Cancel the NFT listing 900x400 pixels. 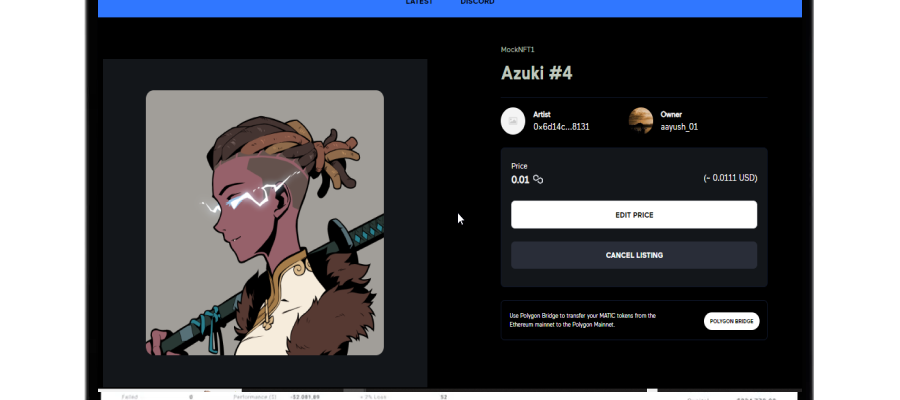(x=634, y=255)
